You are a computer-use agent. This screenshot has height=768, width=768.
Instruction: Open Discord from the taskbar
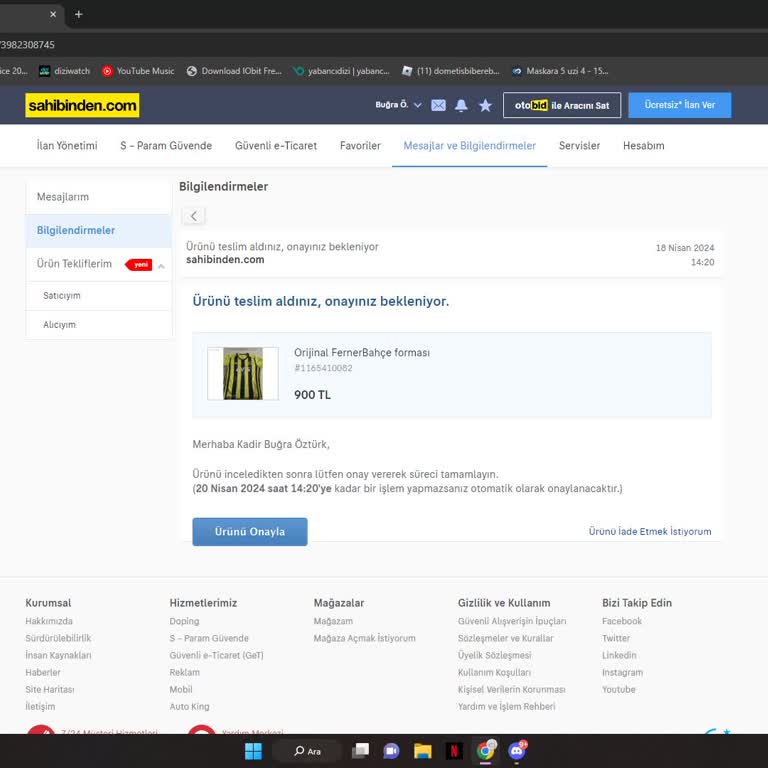pos(517,751)
